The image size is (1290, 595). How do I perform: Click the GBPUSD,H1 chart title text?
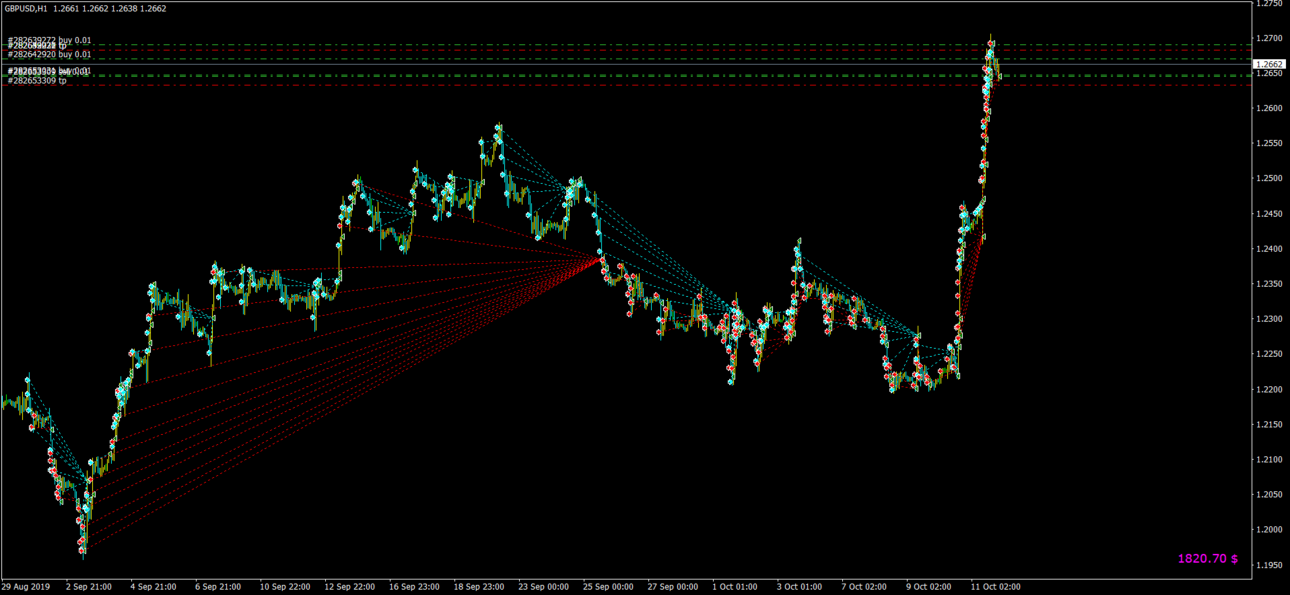click(27, 8)
